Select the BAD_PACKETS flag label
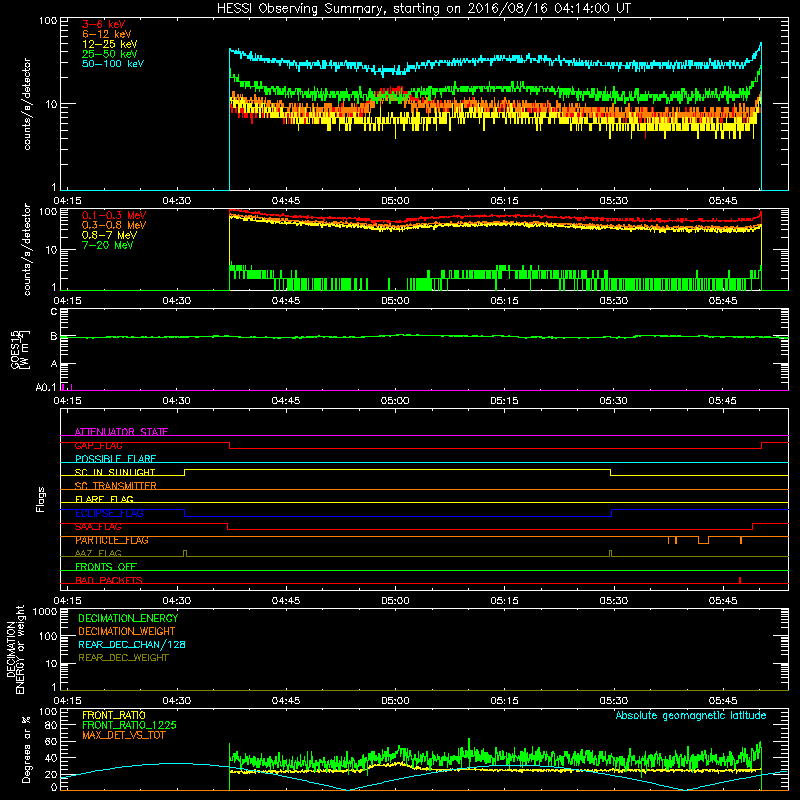 pyautogui.click(x=108, y=580)
